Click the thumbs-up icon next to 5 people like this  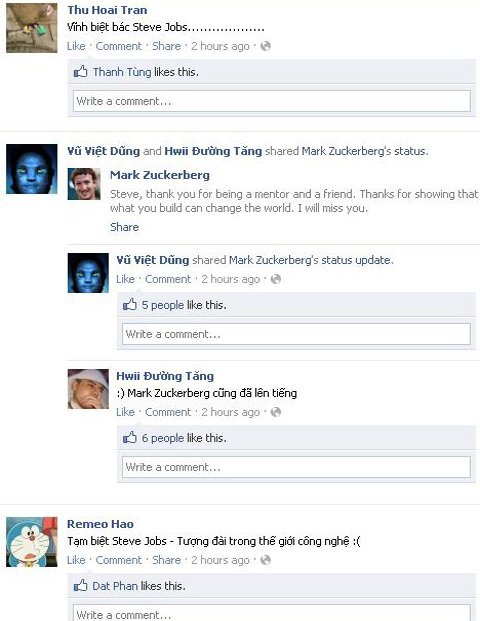[x=130, y=305]
